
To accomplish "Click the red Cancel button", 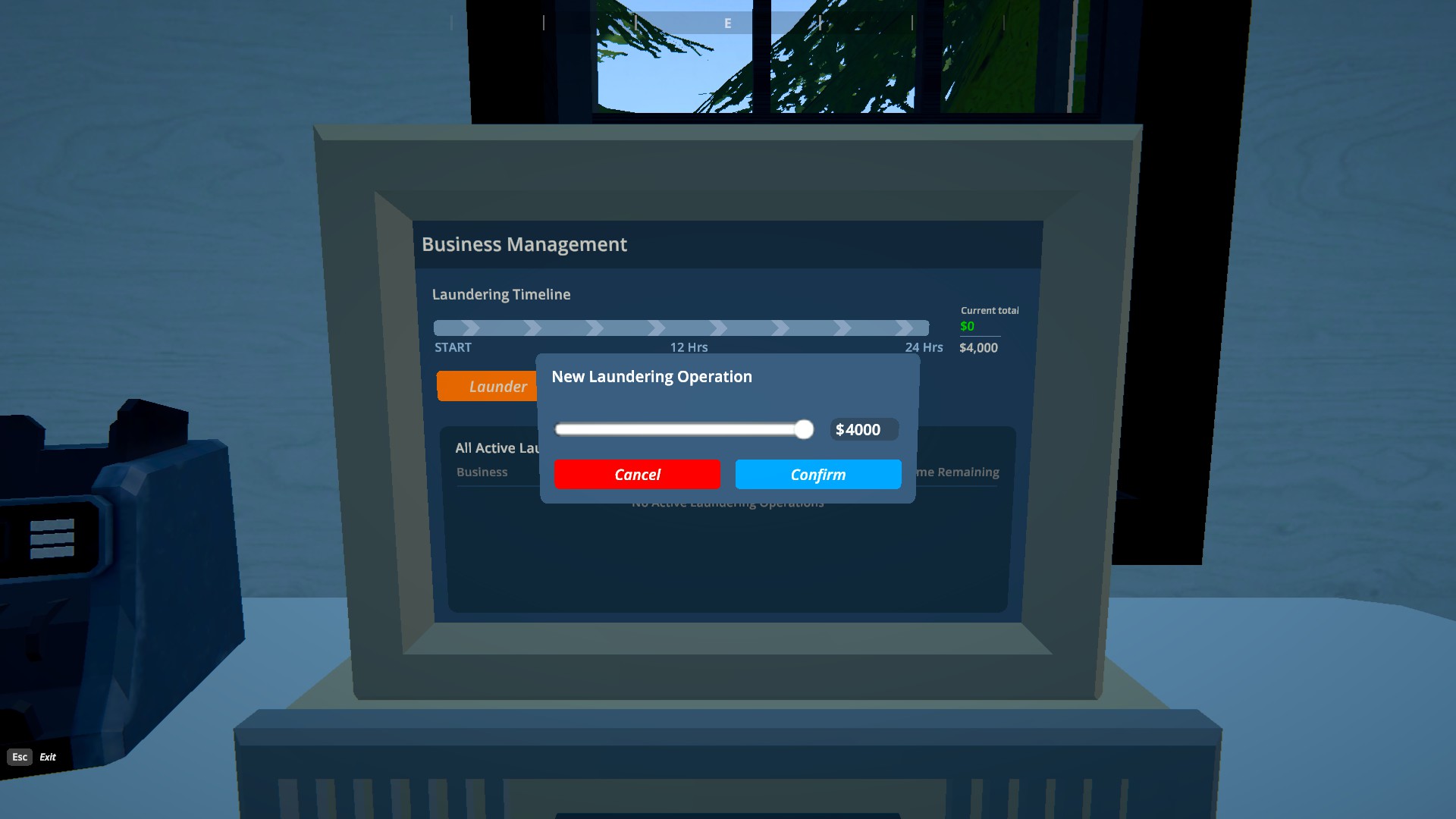I will tap(637, 474).
